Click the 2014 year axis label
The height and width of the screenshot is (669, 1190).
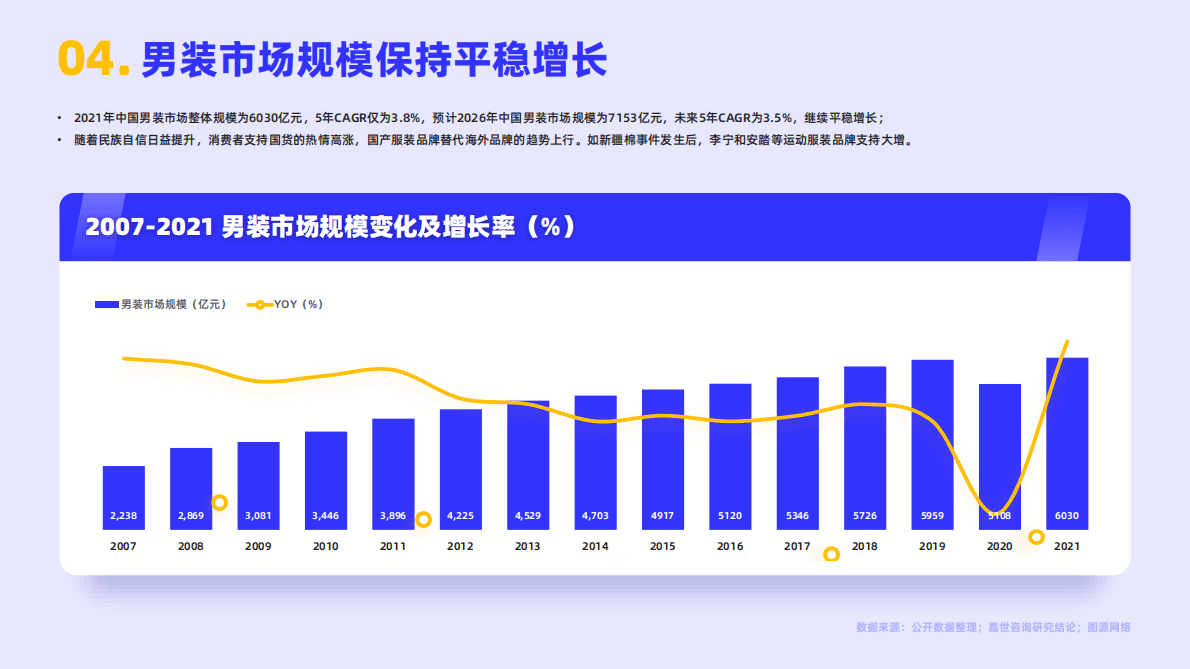click(594, 545)
